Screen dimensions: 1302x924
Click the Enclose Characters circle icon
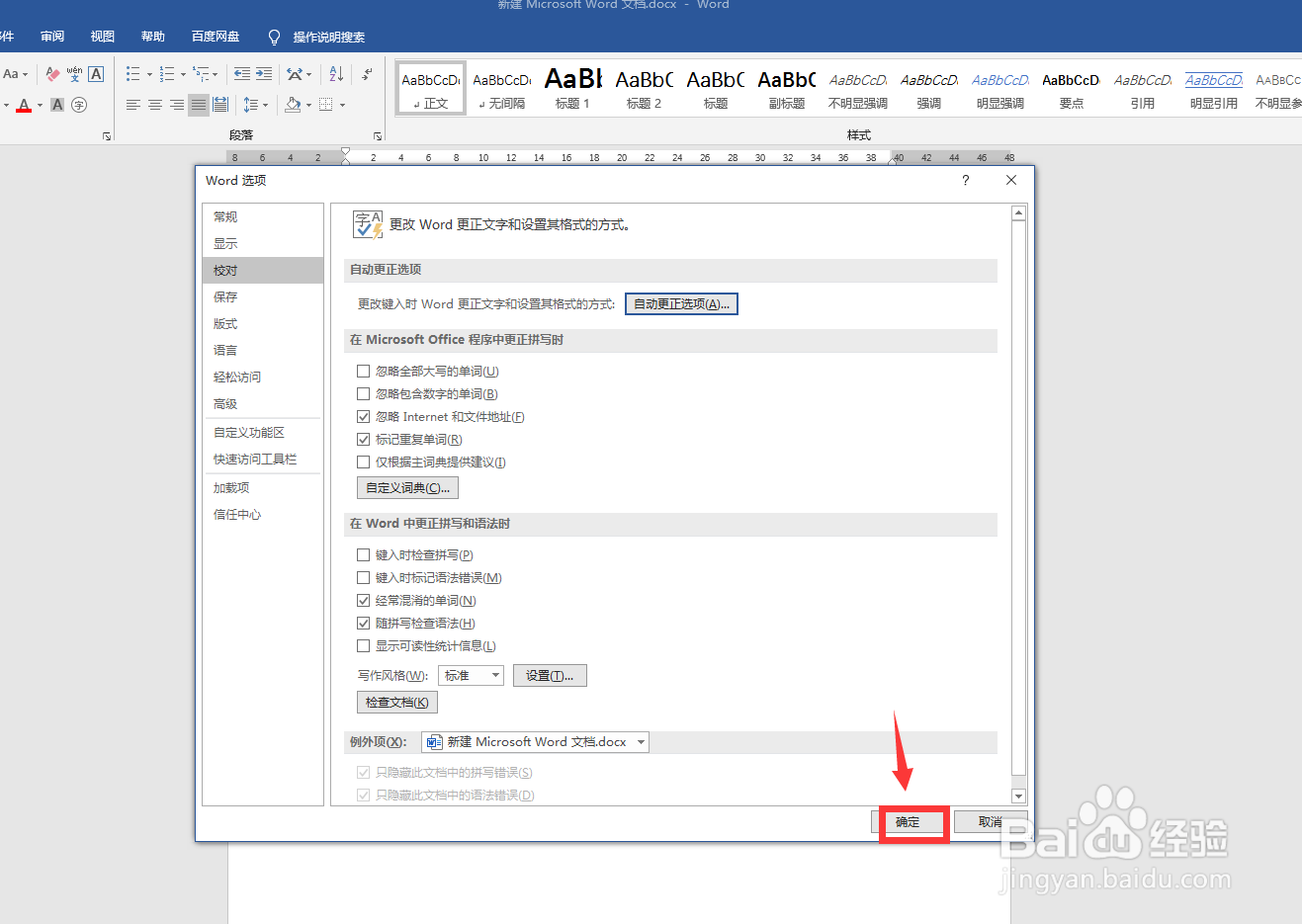[79, 105]
